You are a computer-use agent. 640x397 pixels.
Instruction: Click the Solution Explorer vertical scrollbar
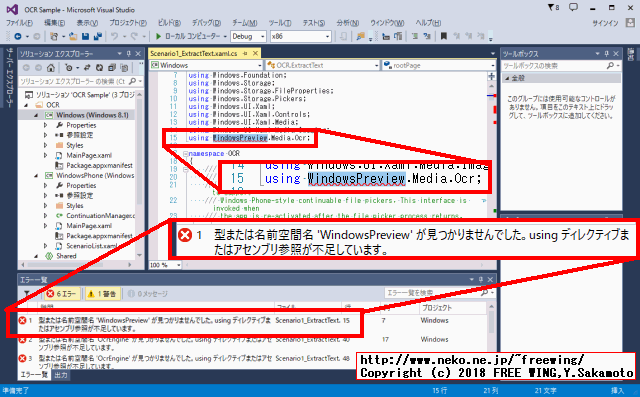point(140,175)
